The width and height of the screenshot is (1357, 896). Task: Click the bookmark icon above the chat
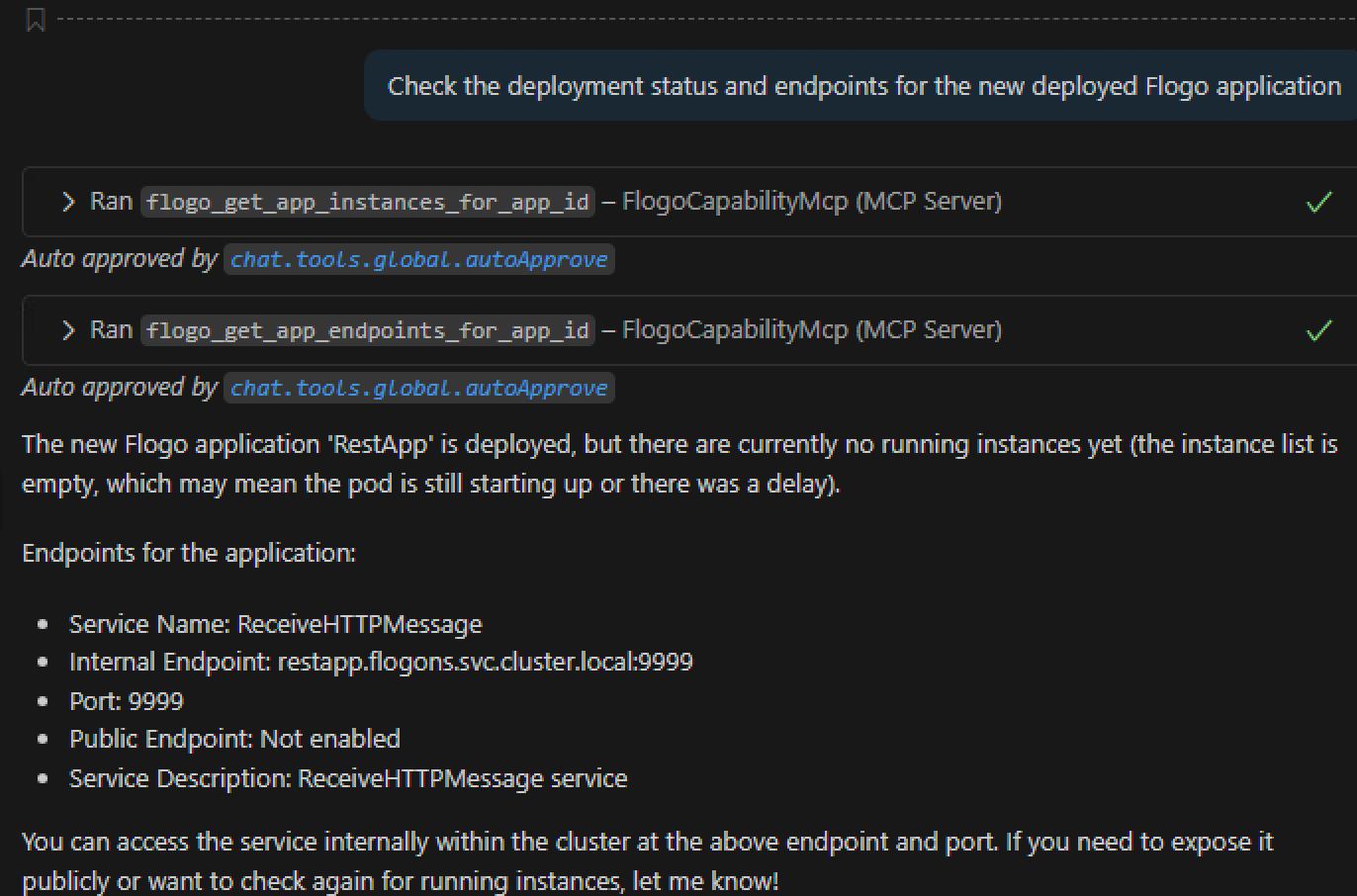[36, 19]
